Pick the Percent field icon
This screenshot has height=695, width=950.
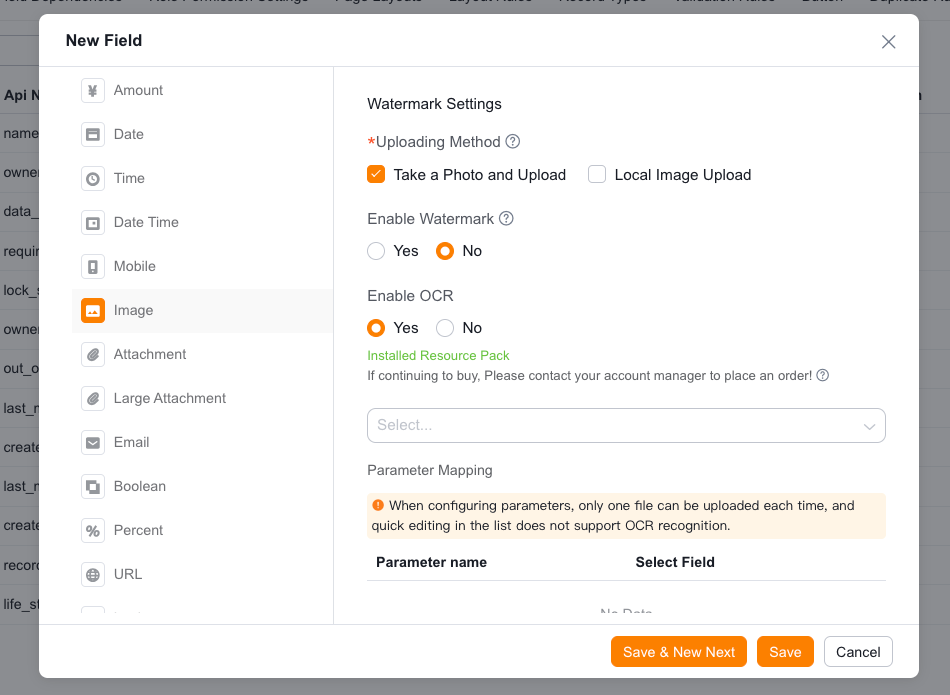93,531
